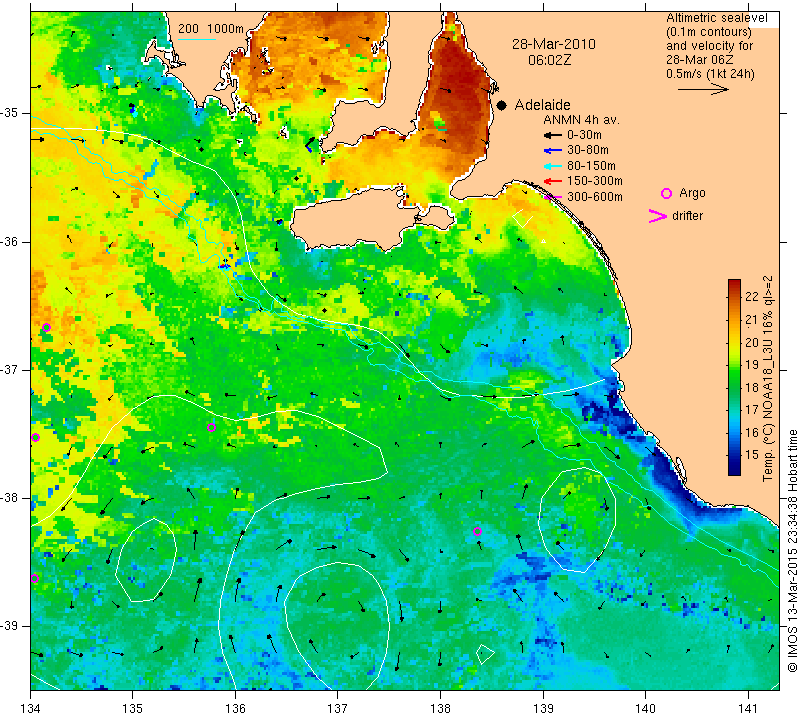Click the colorbar '19' tick label
The height and width of the screenshot is (720, 800).
click(752, 364)
